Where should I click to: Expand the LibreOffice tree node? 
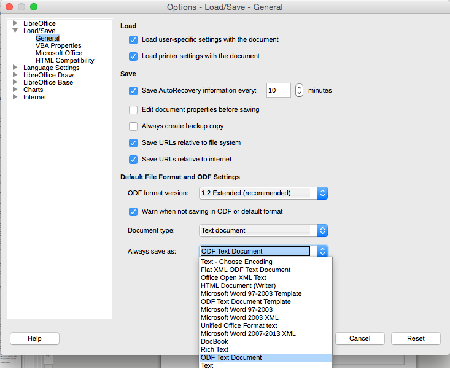15,23
